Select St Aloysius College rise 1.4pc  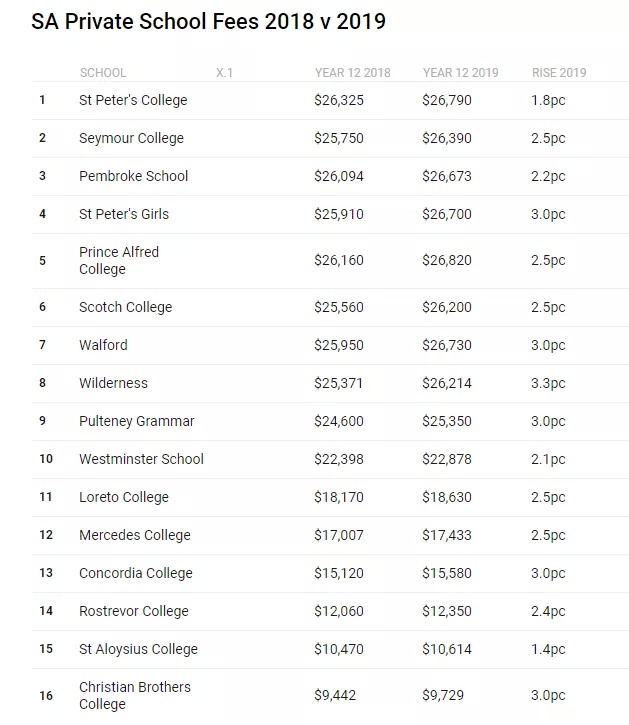tap(548, 649)
